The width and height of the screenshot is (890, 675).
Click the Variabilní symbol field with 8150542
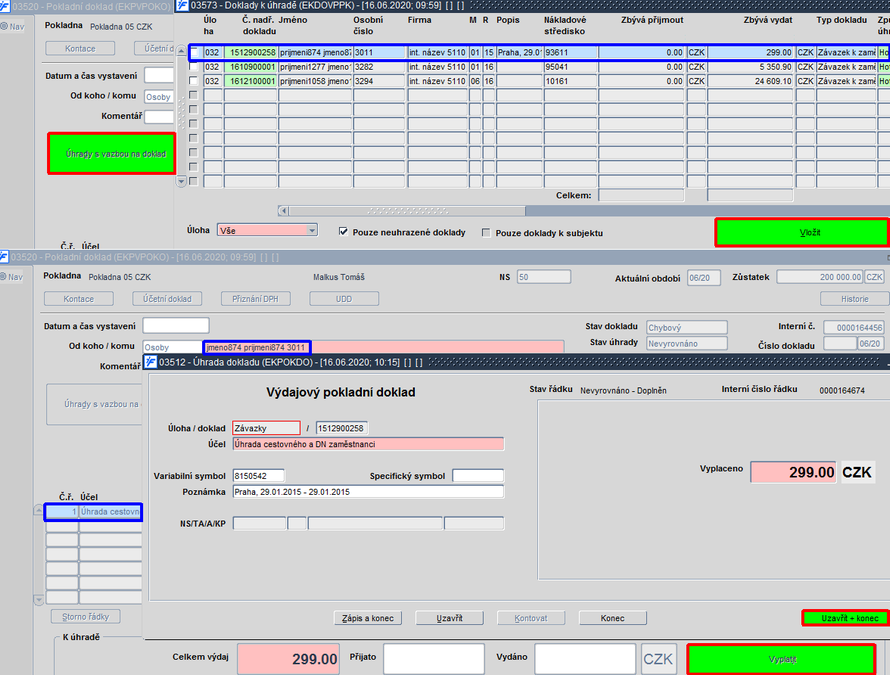tap(258, 476)
